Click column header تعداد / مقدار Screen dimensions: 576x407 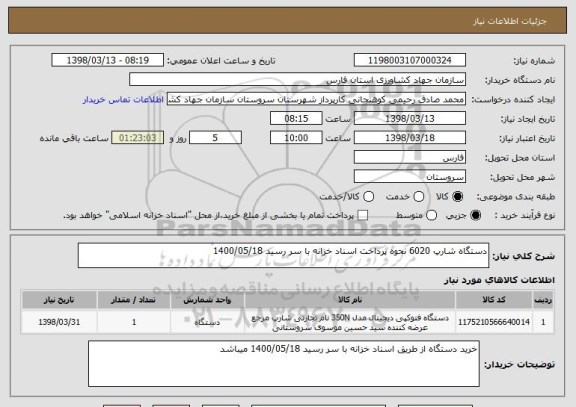(x=134, y=300)
